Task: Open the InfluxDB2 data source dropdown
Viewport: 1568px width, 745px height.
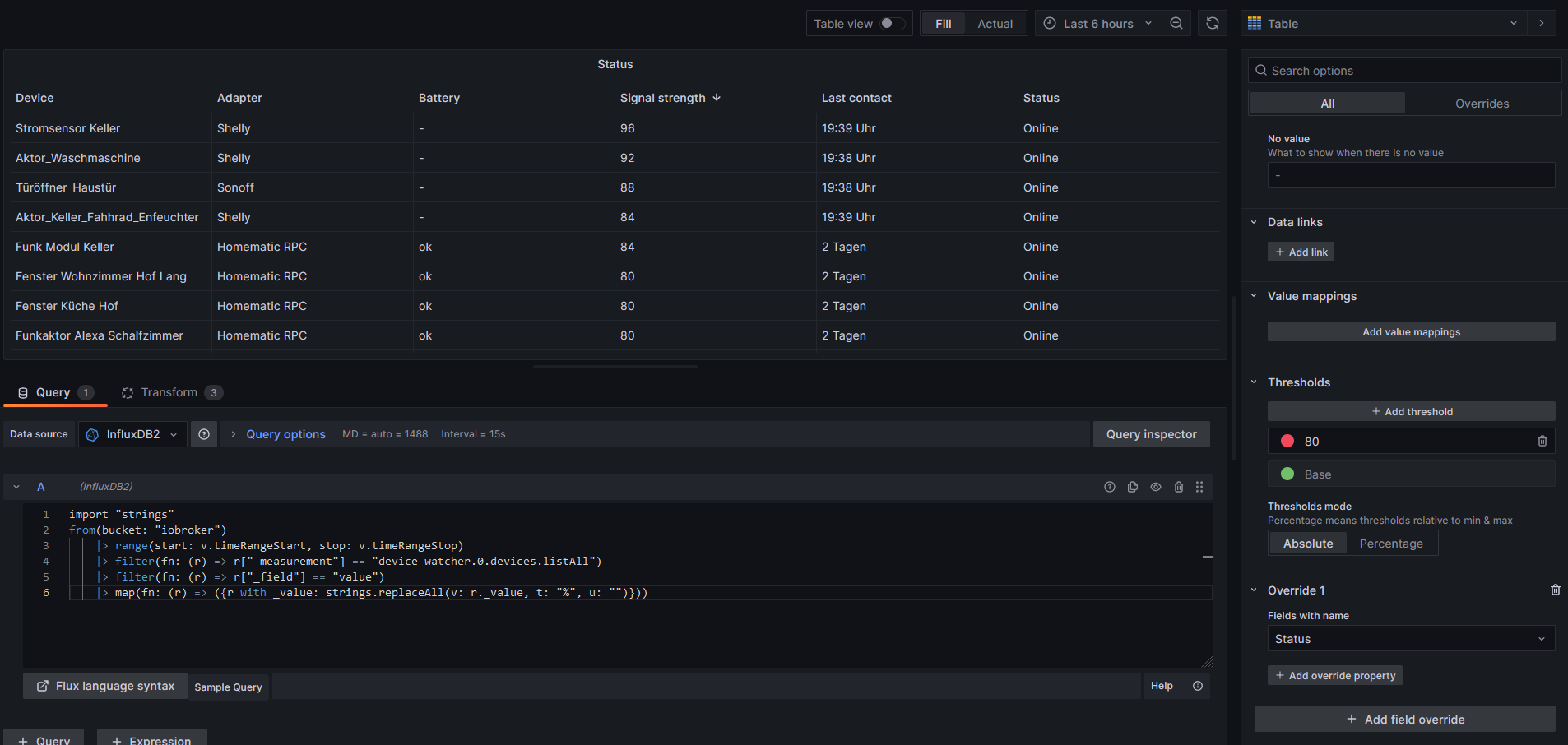Action: [133, 434]
